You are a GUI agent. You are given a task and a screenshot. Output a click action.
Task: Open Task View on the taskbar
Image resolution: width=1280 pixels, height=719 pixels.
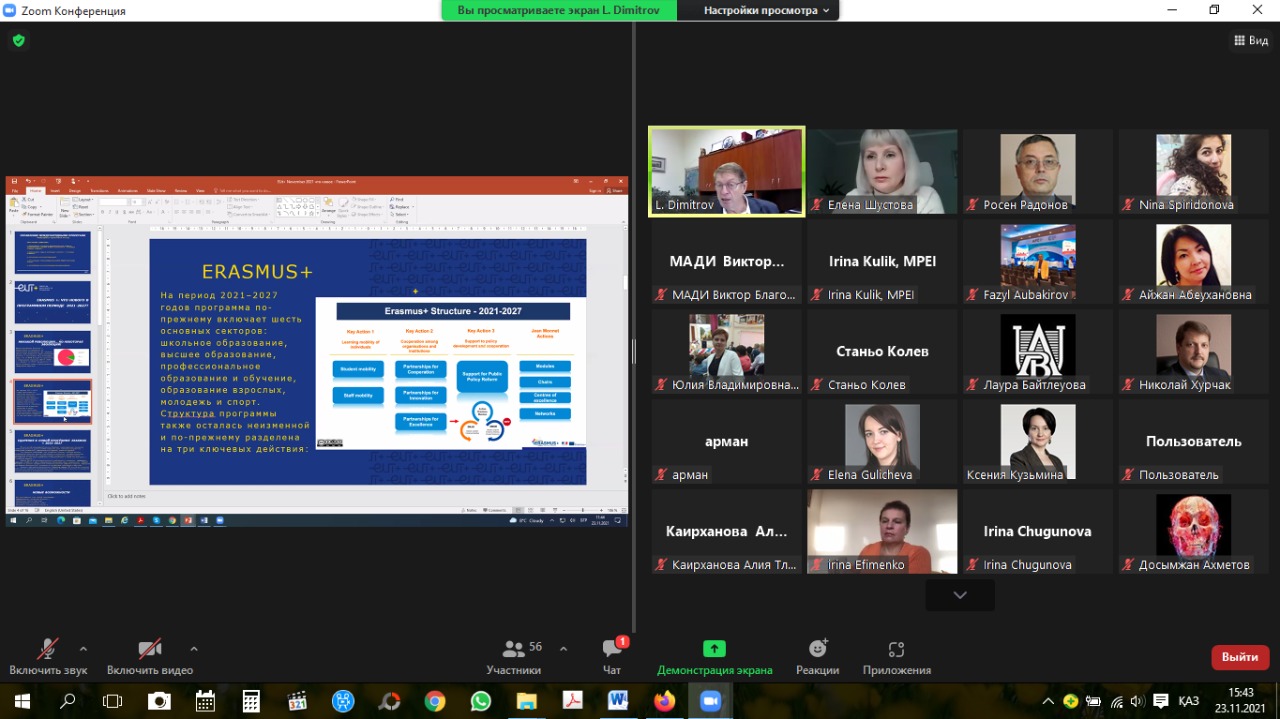[x=113, y=701]
